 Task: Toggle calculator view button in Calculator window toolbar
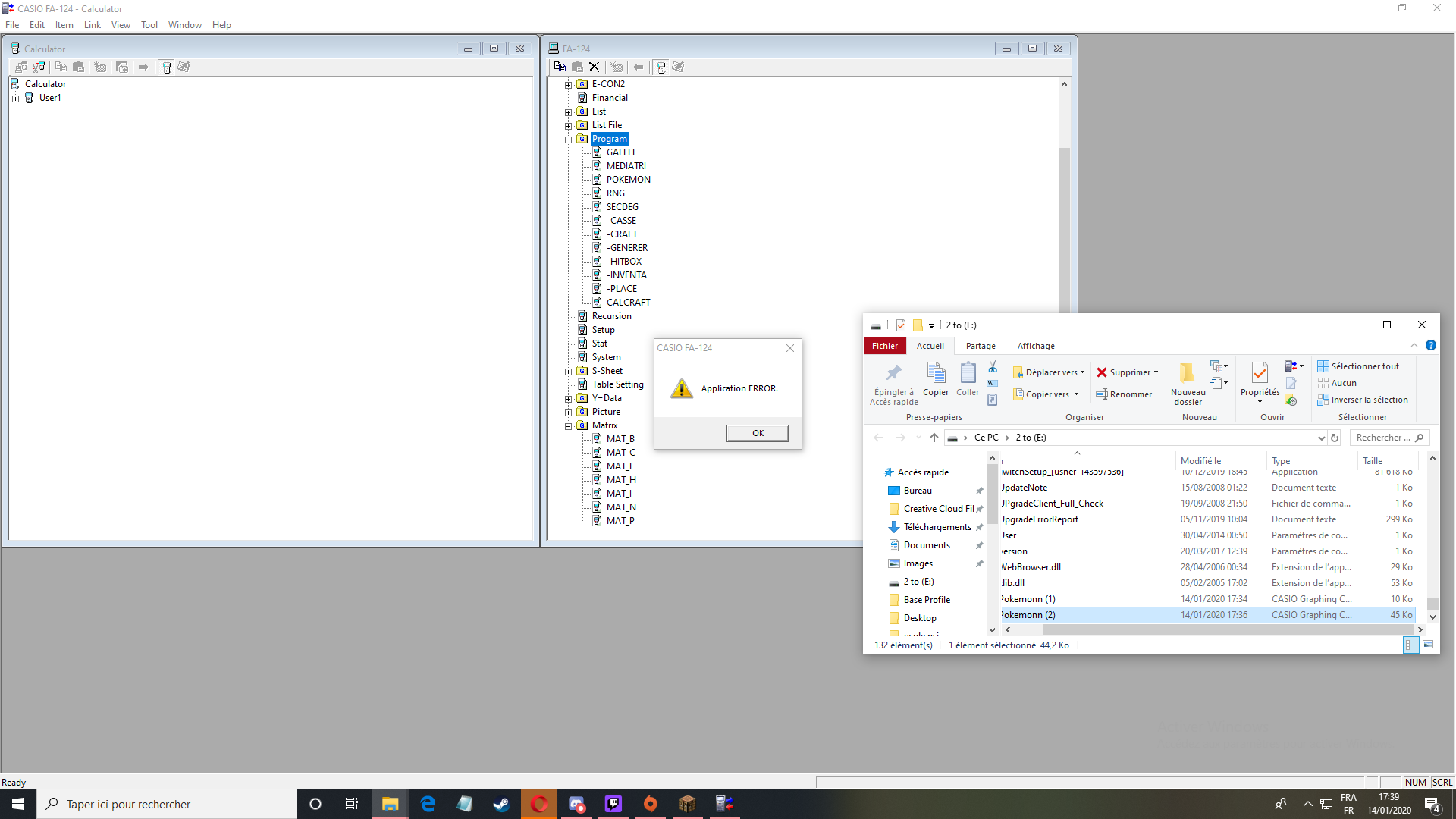pos(167,67)
